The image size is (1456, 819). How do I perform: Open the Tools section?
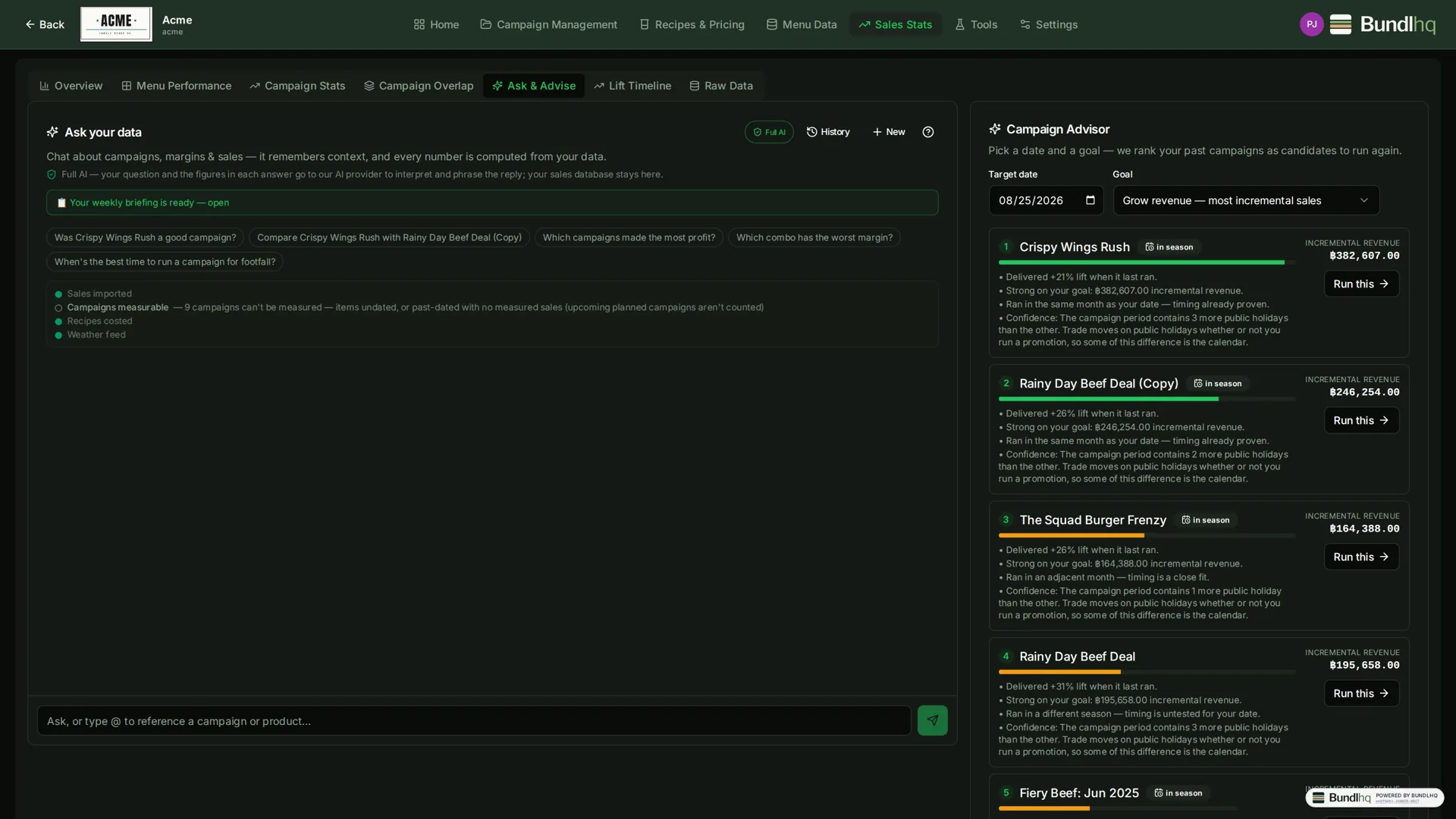[x=976, y=24]
